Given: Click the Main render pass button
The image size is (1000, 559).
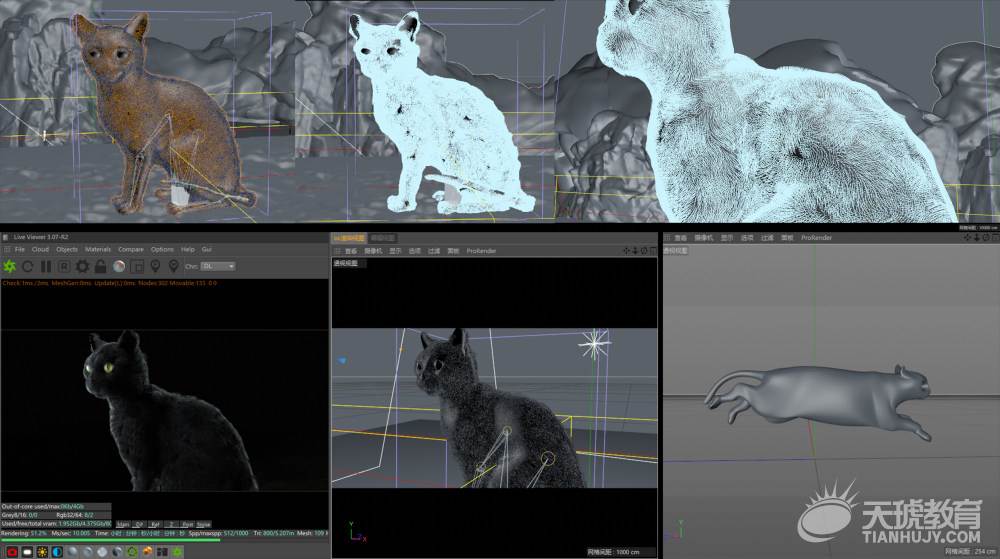Looking at the screenshot, I should pyautogui.click(x=123, y=525).
